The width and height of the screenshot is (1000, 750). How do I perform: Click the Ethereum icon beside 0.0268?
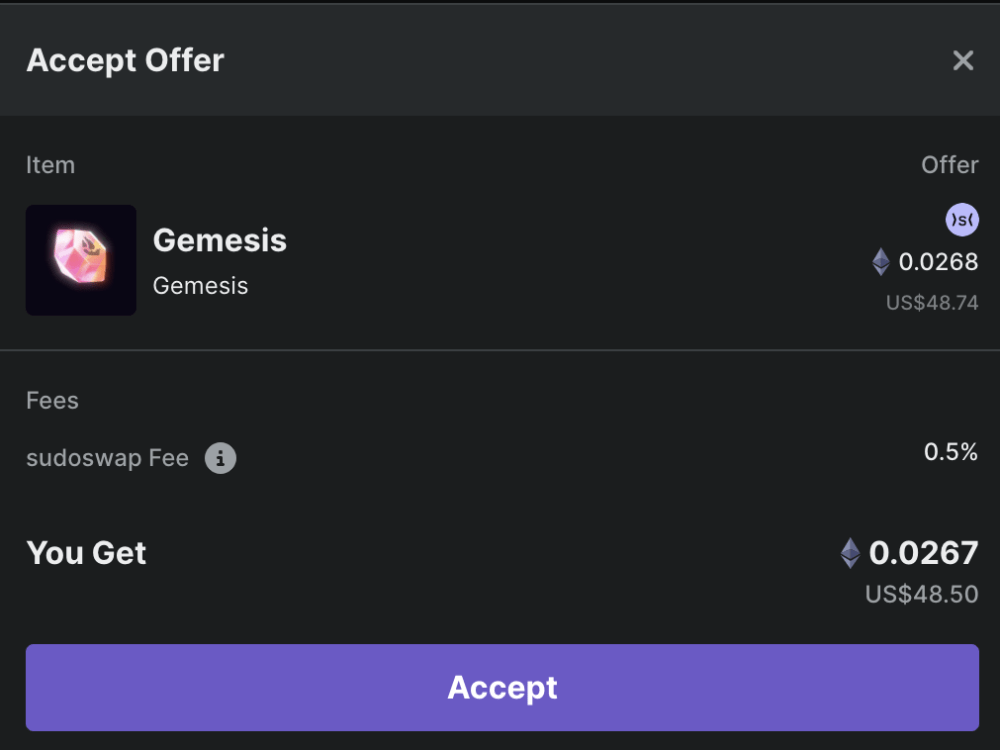click(881, 262)
